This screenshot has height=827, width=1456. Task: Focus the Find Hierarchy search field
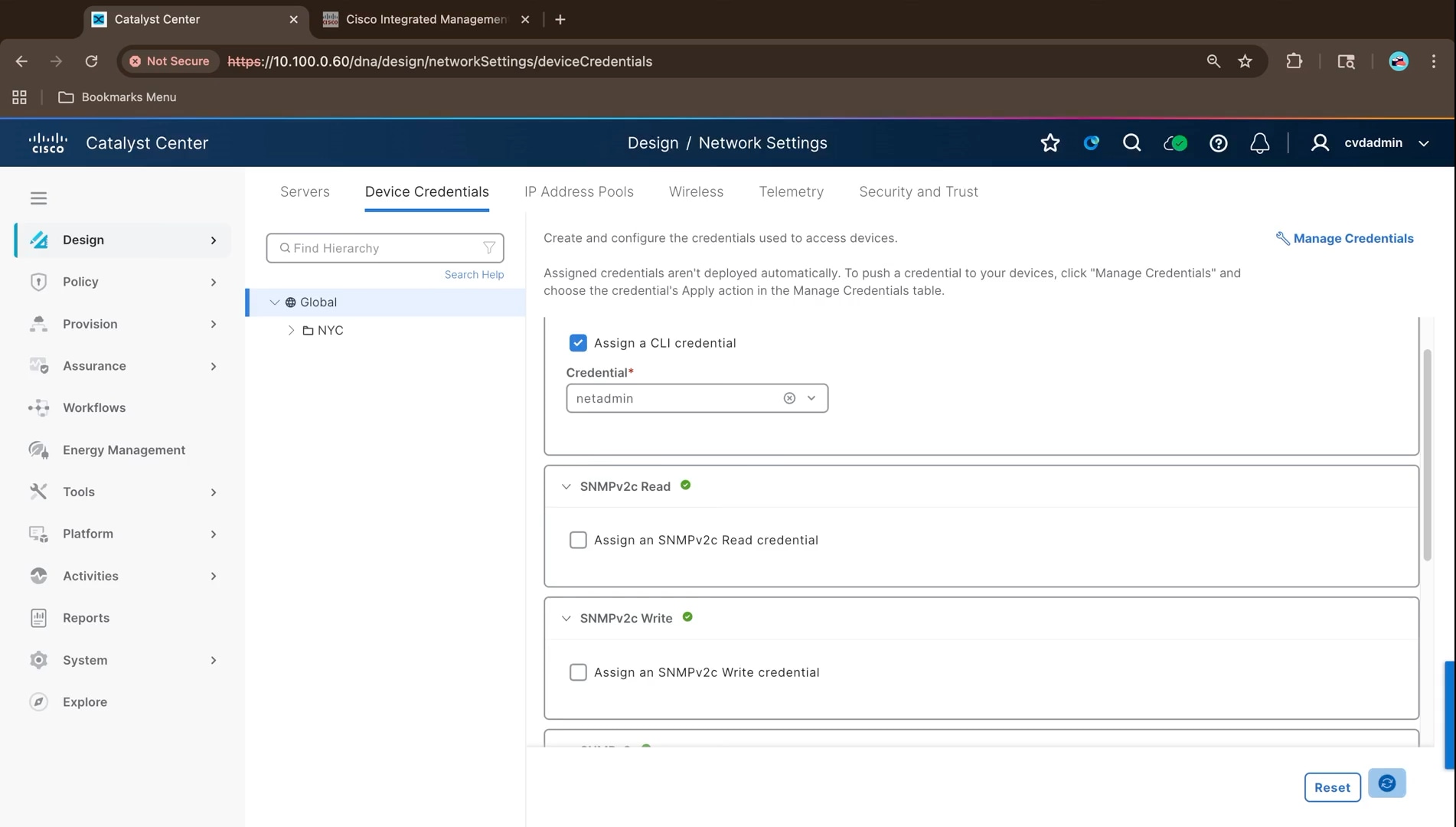pos(384,248)
